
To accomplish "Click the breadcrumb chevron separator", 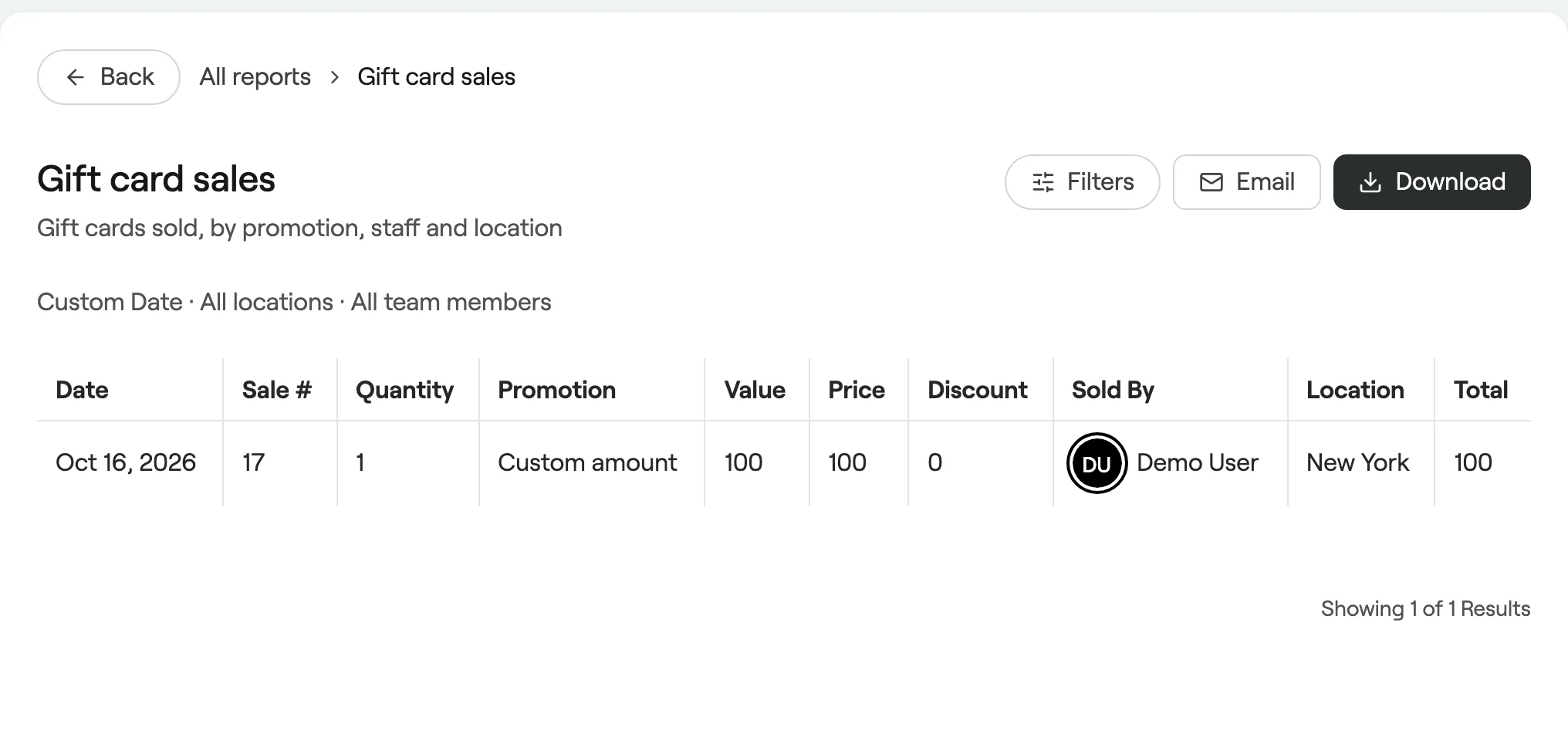I will pos(334,77).
